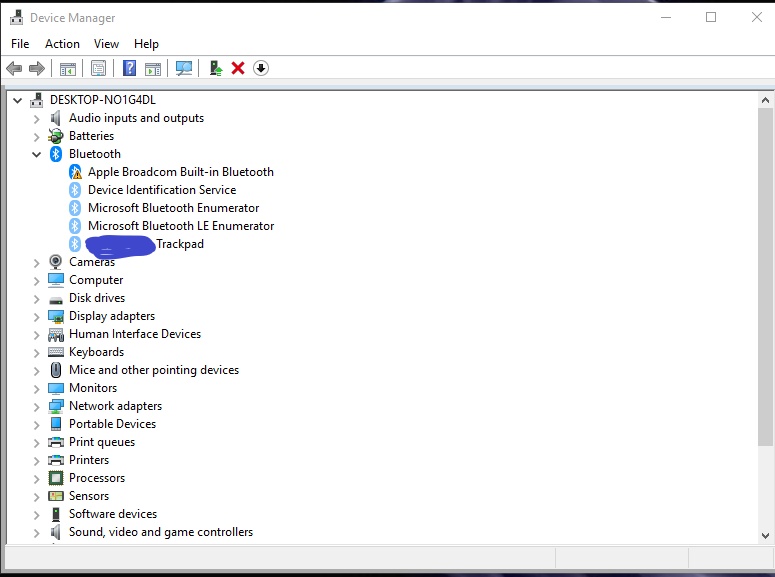
Task: Click the blue Help question mark icon
Action: pos(129,68)
